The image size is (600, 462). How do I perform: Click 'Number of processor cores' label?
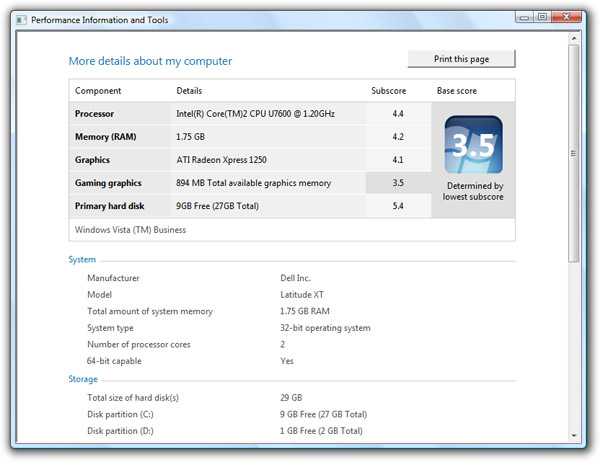point(139,344)
